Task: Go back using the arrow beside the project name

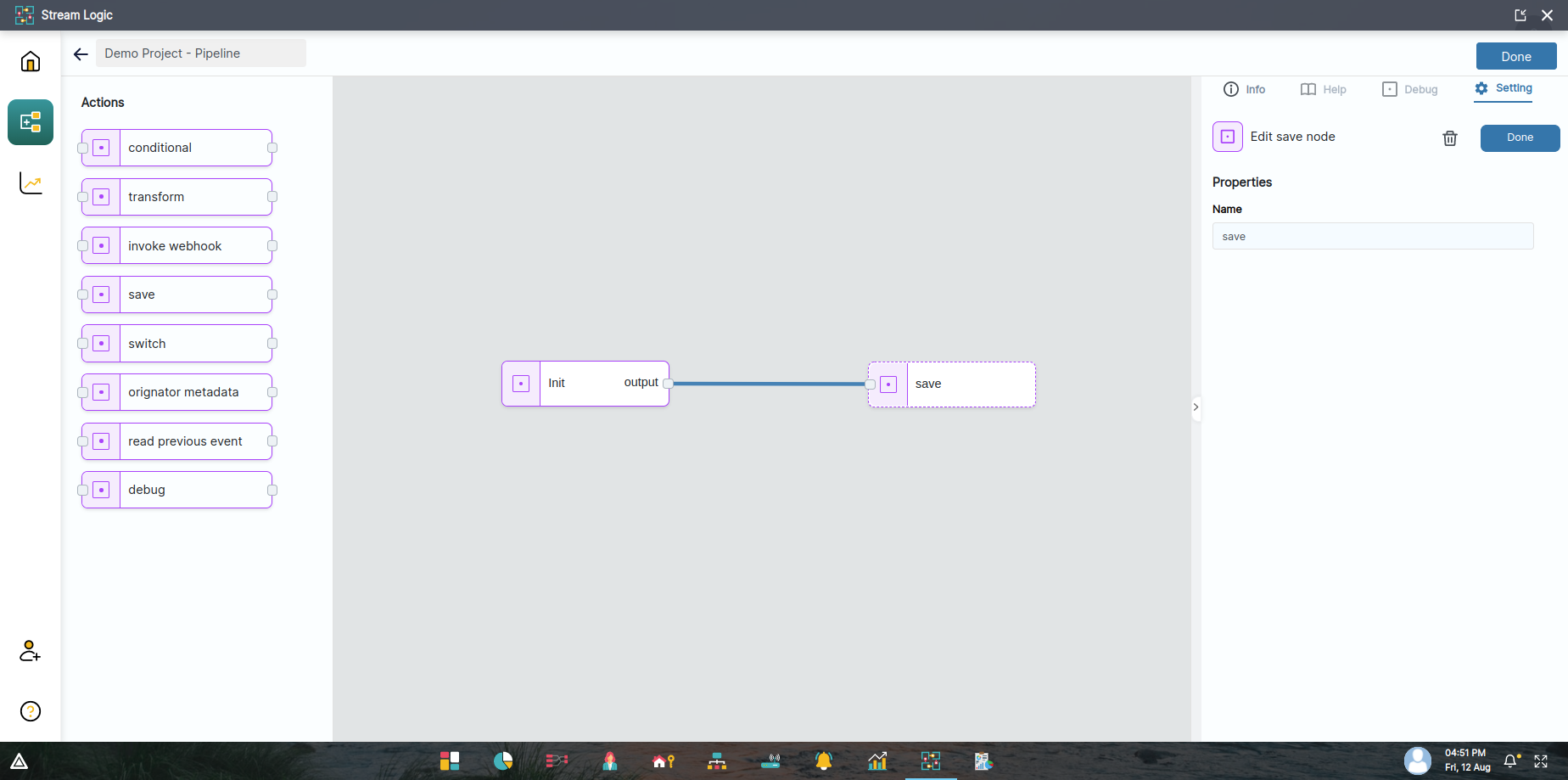Action: [80, 53]
